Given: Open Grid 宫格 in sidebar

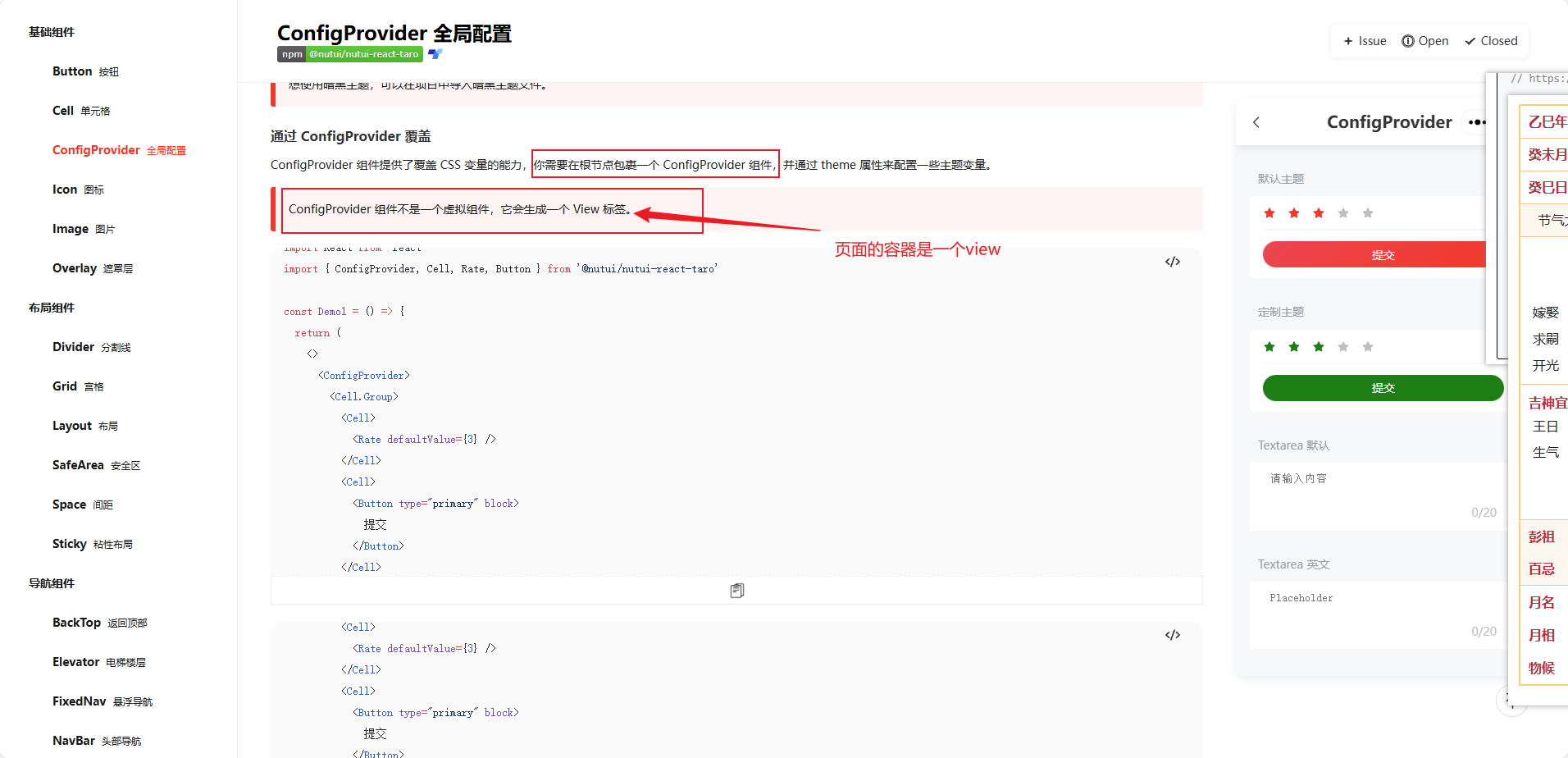Looking at the screenshot, I should point(78,386).
